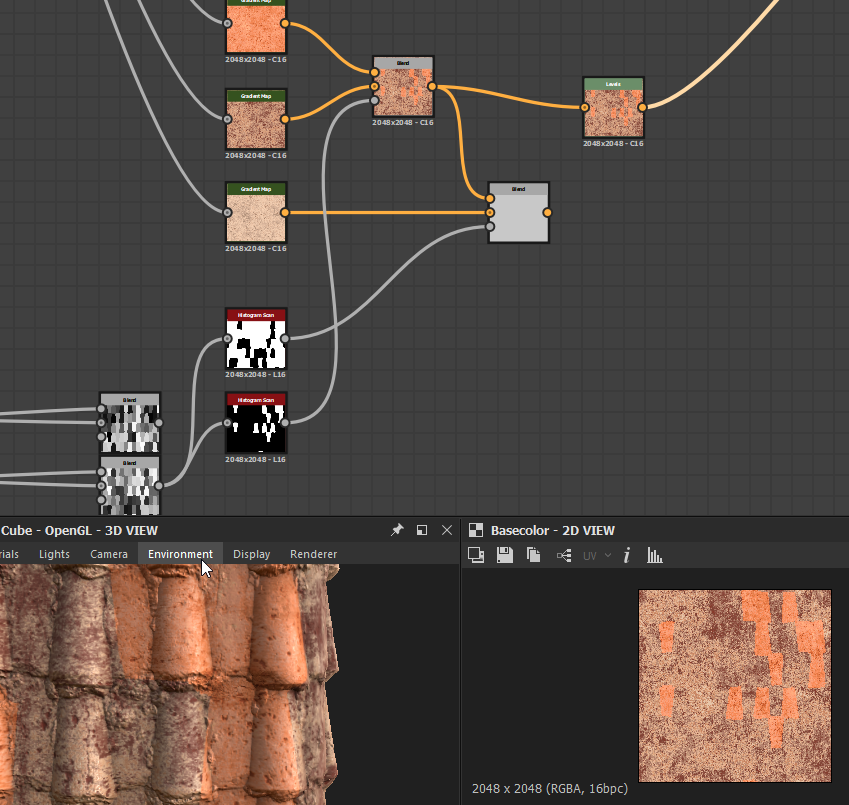Click the output connector of the empty Blend node

(x=547, y=213)
